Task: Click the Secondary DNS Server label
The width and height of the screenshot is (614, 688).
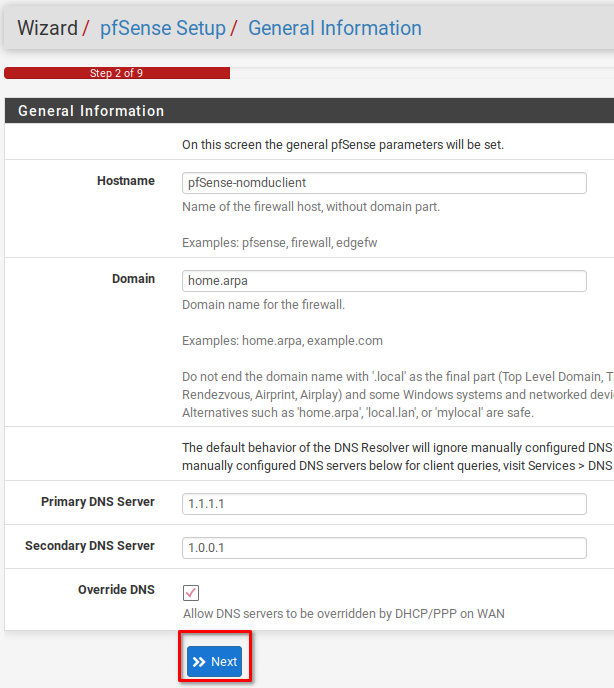Action: tap(90, 546)
